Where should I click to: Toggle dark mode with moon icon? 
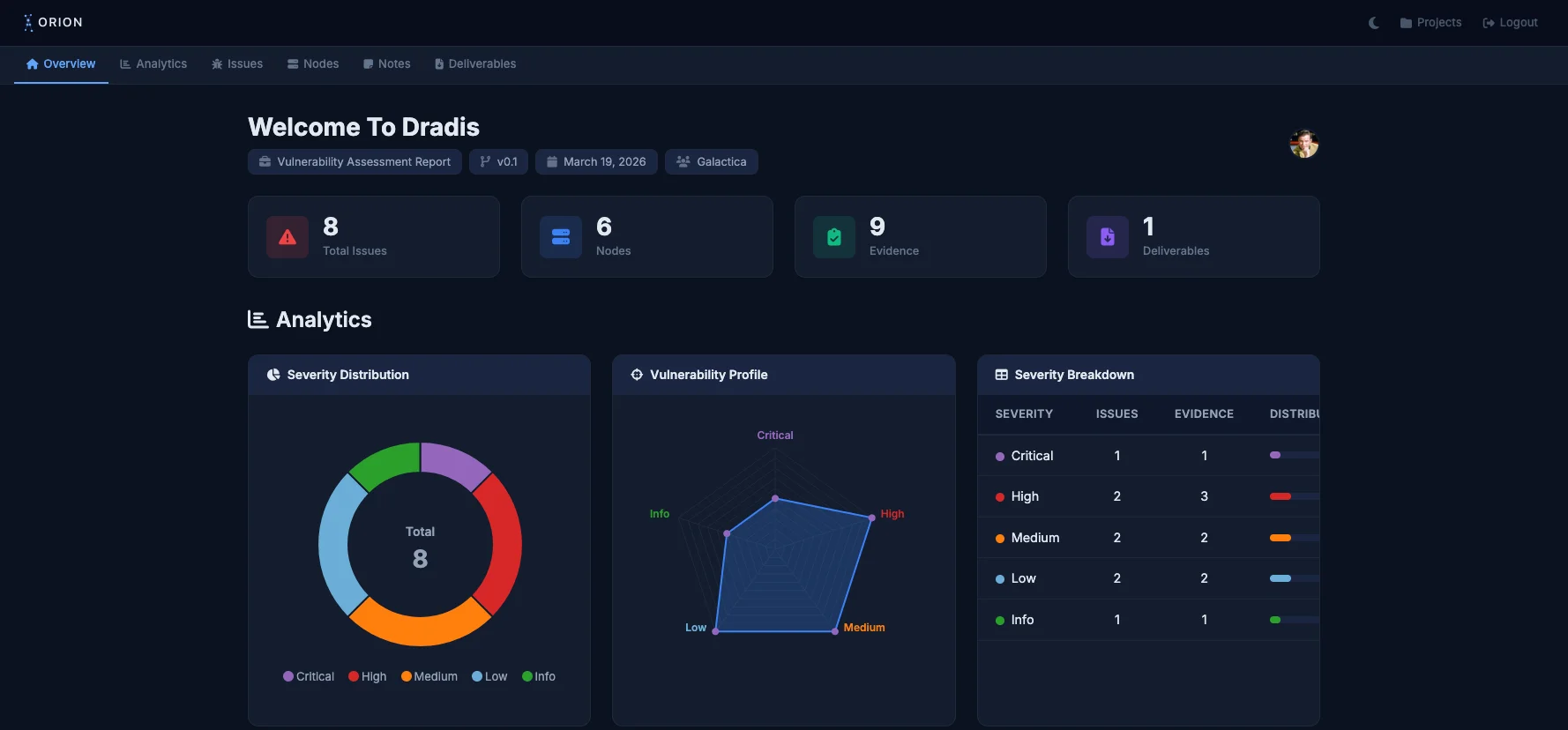[x=1373, y=23]
